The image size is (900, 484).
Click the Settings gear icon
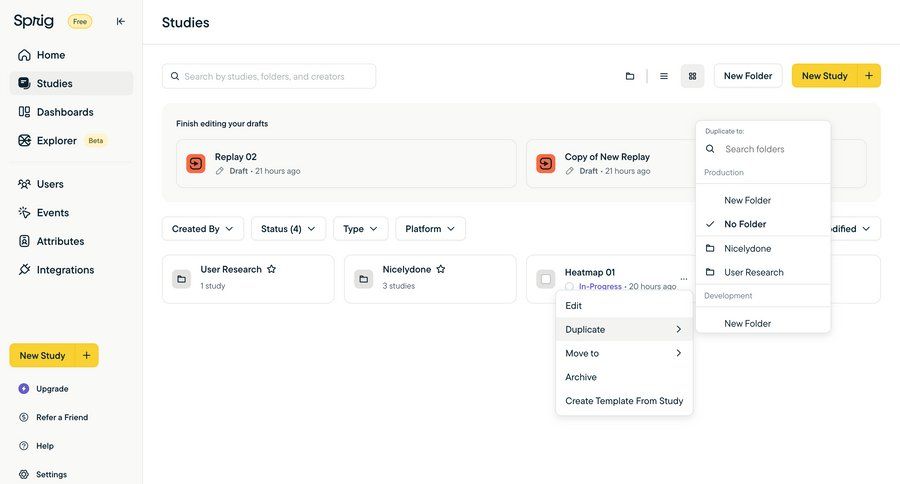(24, 474)
